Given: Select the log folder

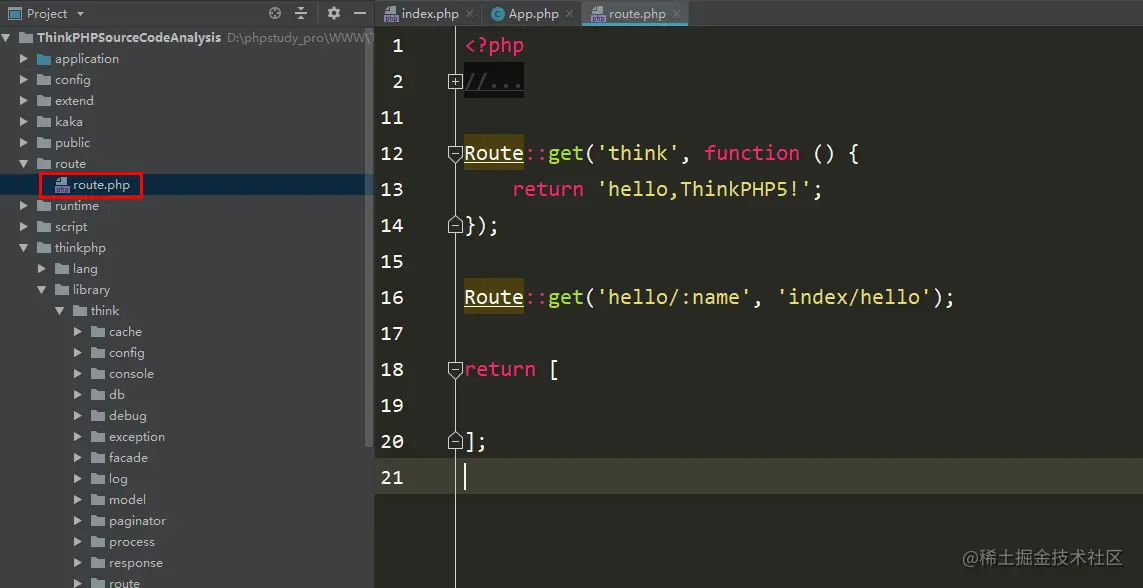Looking at the screenshot, I should click(109, 479).
